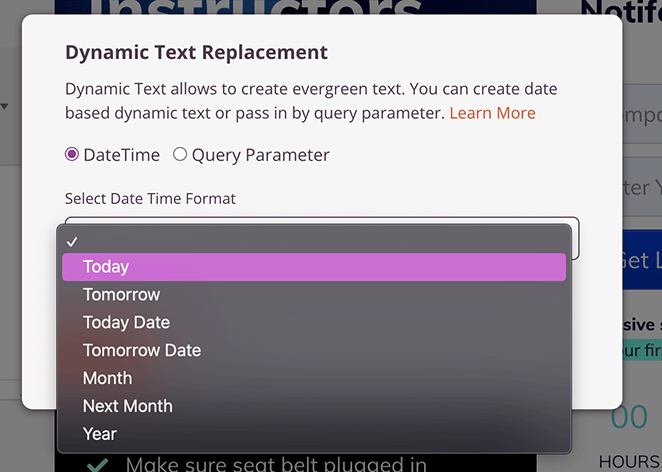Click the Dynamic Text Replacement heading

pos(196,53)
